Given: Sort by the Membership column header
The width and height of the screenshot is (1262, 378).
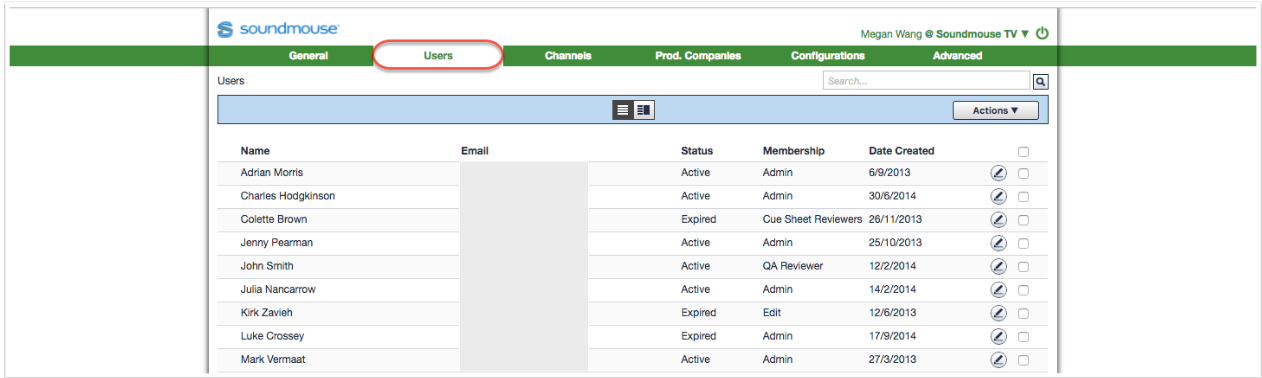Looking at the screenshot, I should coord(794,151).
